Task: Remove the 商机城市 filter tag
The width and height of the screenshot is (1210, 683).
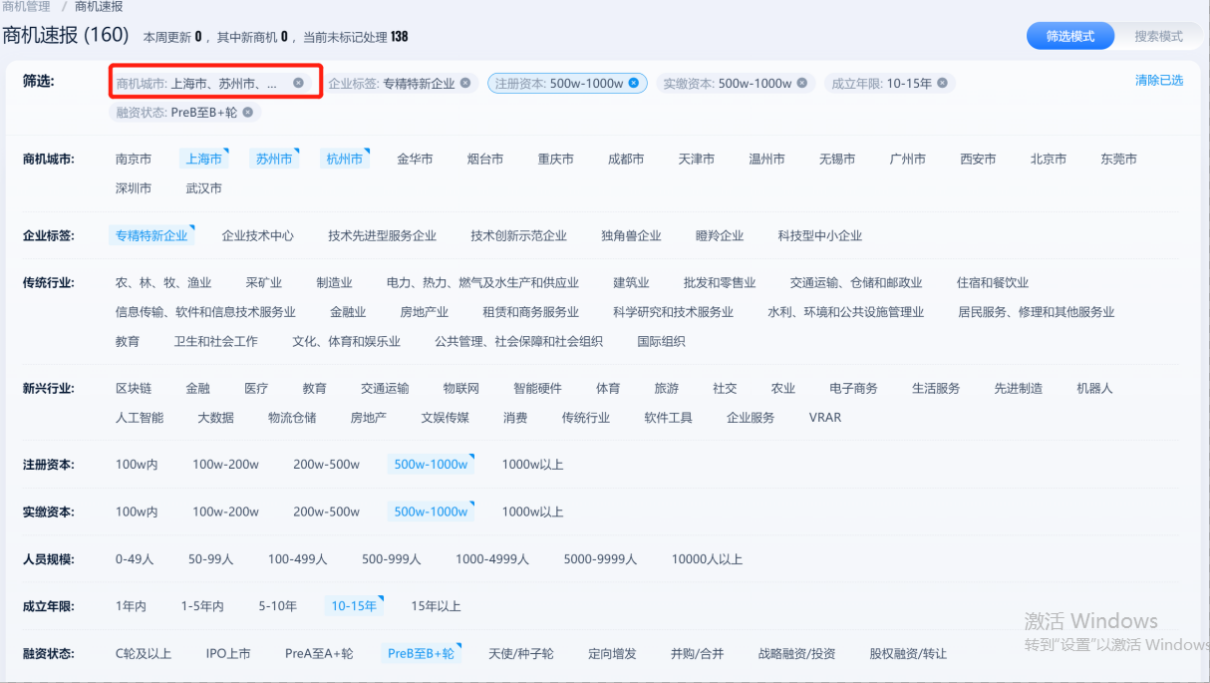Action: pyautogui.click(x=298, y=83)
